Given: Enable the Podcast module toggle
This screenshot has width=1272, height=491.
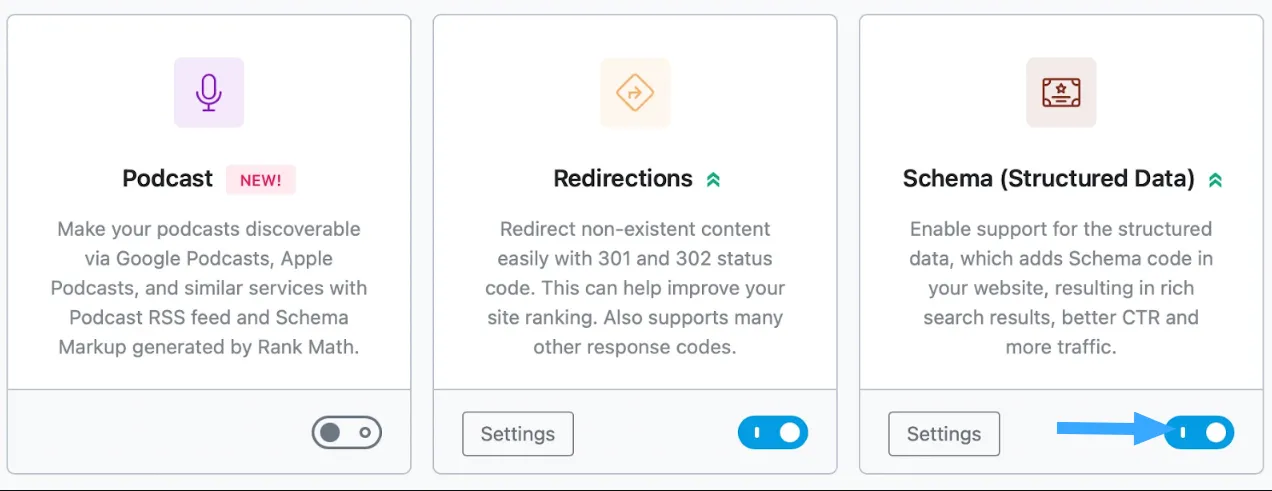Looking at the screenshot, I should (x=347, y=433).
